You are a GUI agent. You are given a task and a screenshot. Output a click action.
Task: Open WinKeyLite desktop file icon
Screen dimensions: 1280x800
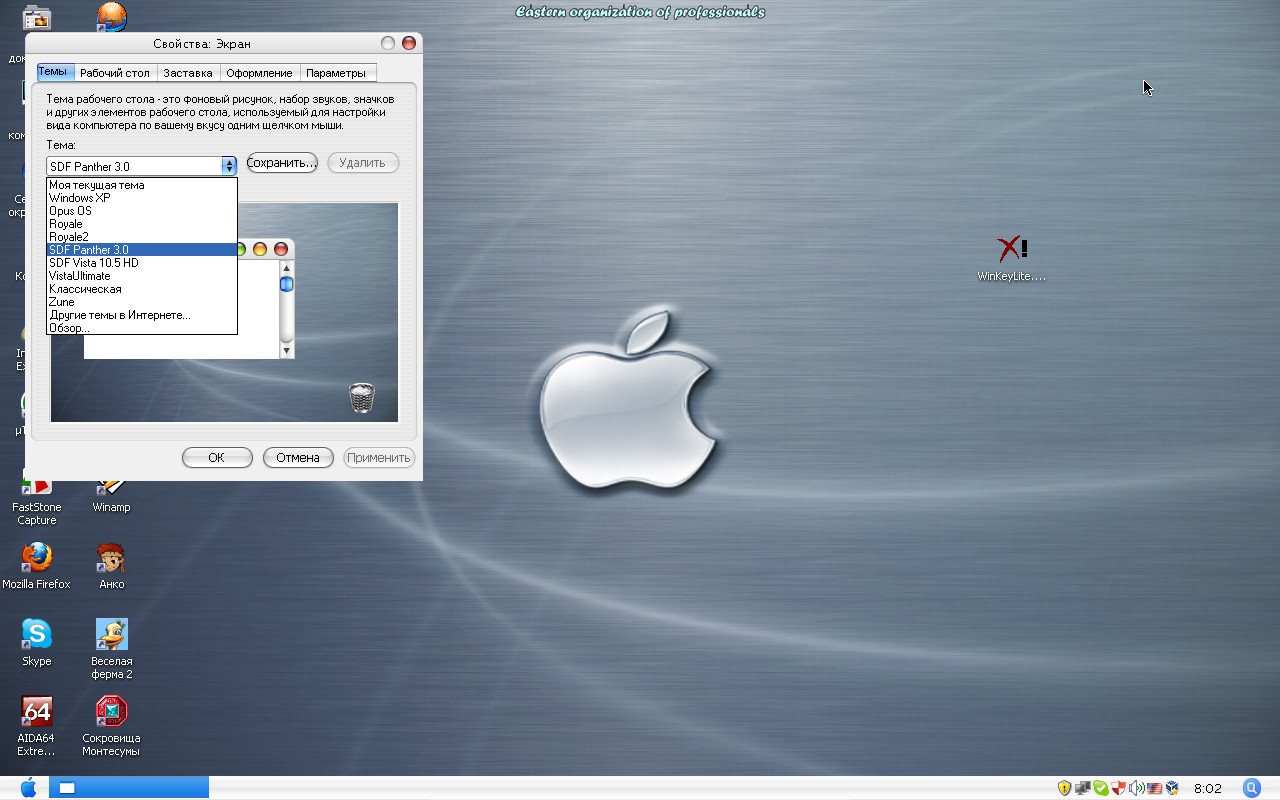[1012, 258]
